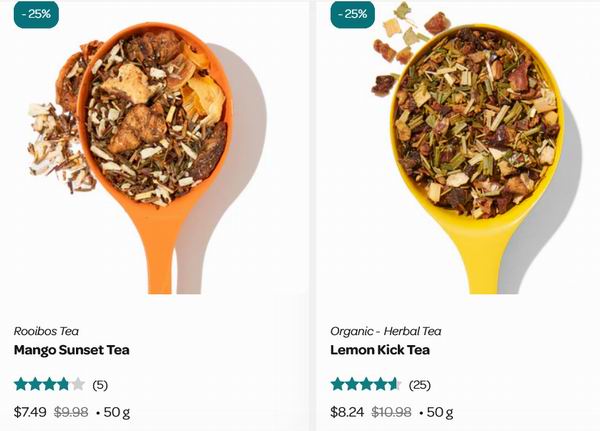The width and height of the screenshot is (600, 431).
Task: Select the 50 g size under Lemon Kick Tea
Action: point(440,413)
